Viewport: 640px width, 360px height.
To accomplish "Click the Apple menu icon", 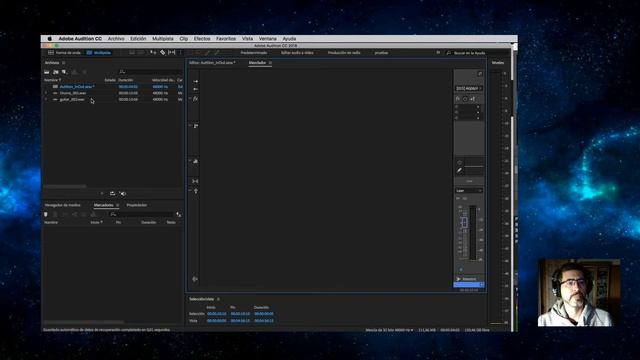I will [49, 39].
